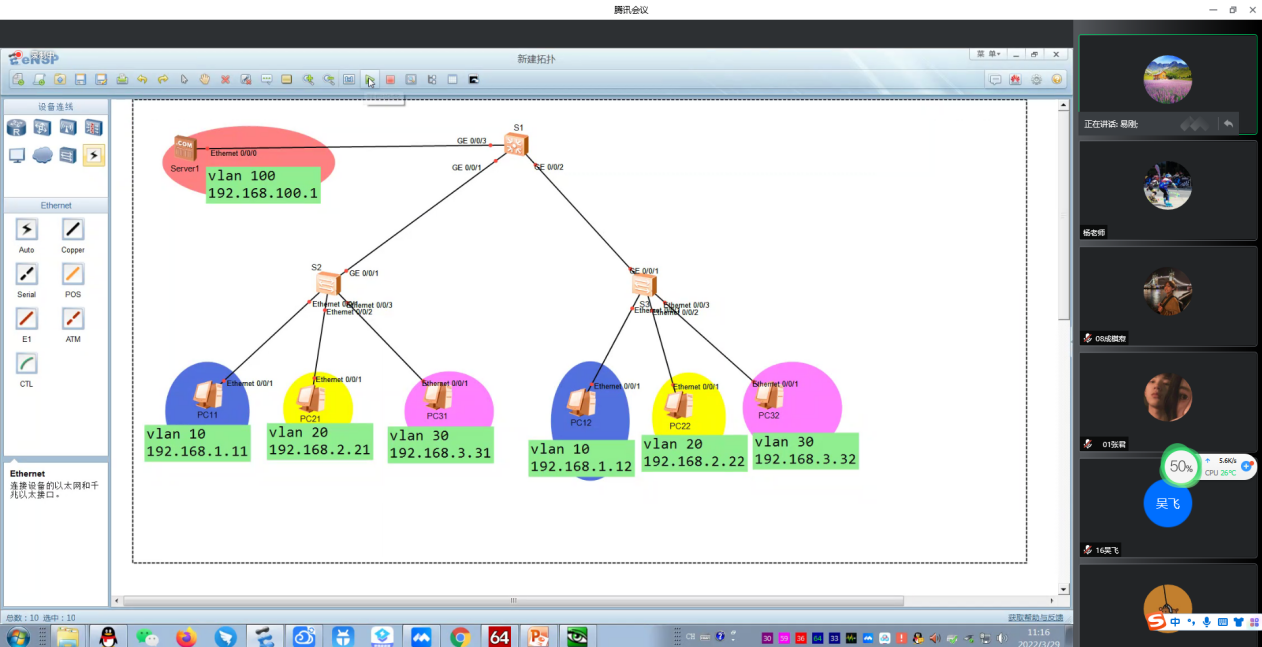Screen dimensions: 1262x647
Task: Open the 吴飞 participant avatar tile
Action: (x=1168, y=507)
